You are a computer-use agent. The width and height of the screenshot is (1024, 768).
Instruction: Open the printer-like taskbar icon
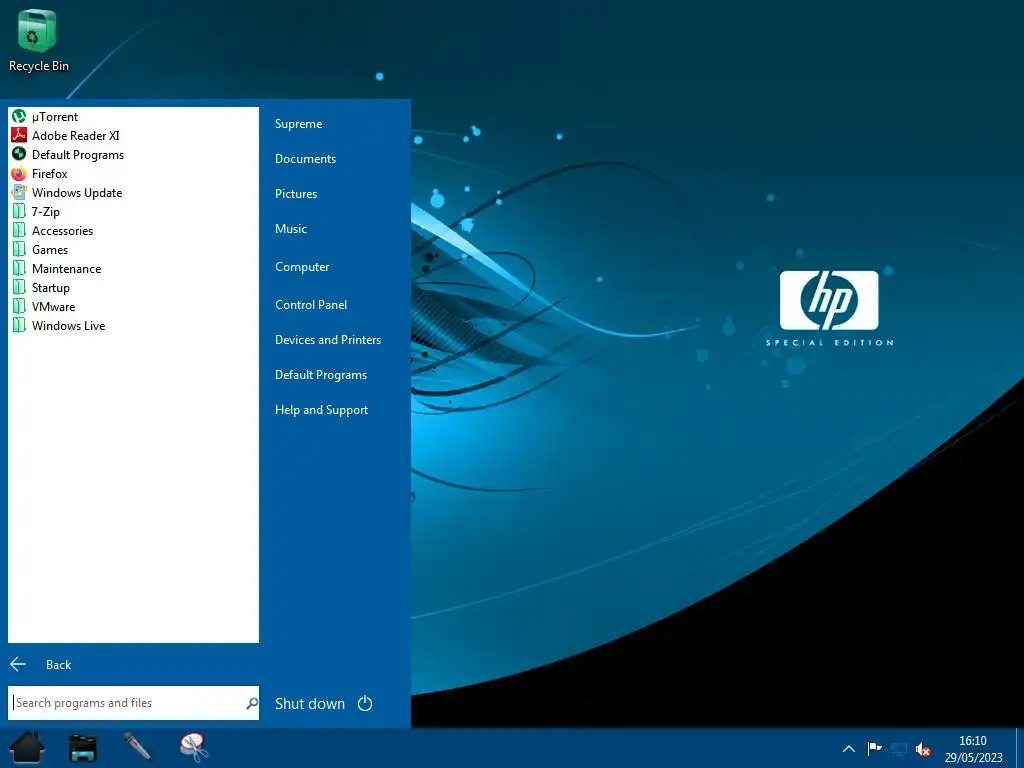(83, 748)
